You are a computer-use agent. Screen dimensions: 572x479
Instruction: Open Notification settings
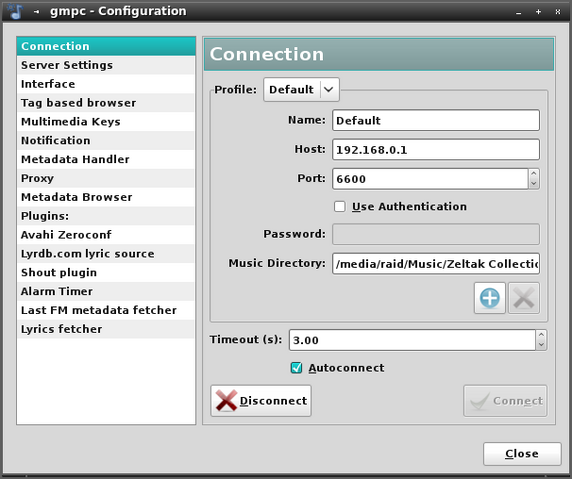[106, 140]
